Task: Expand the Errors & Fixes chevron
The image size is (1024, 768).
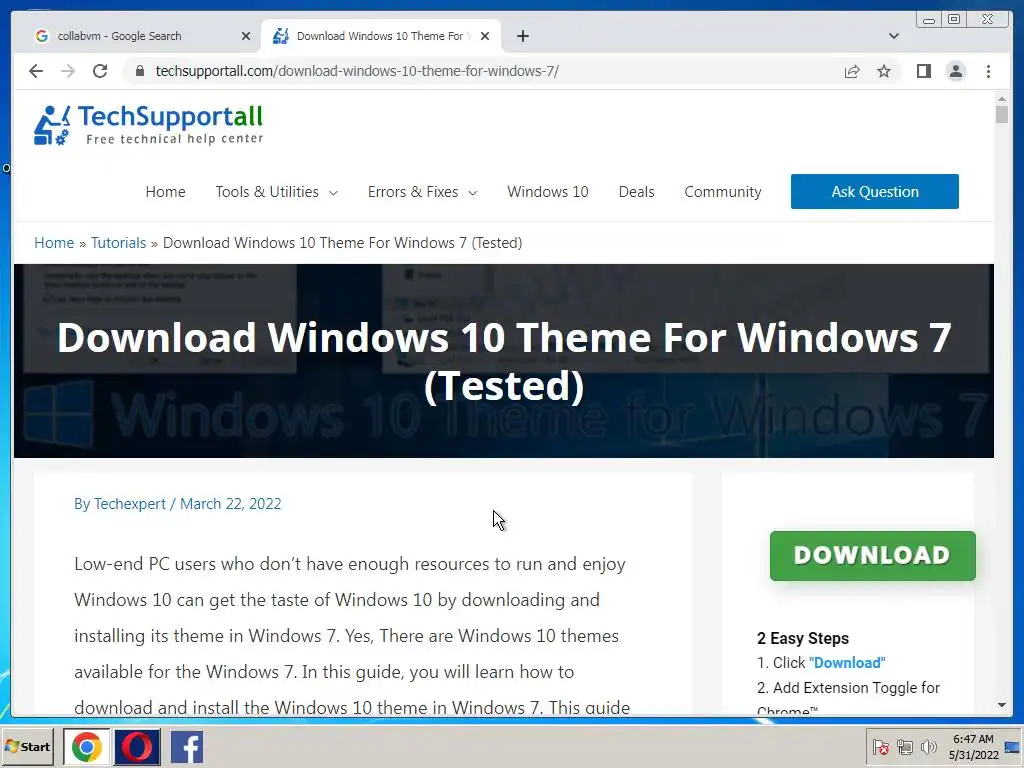Action: point(473,193)
